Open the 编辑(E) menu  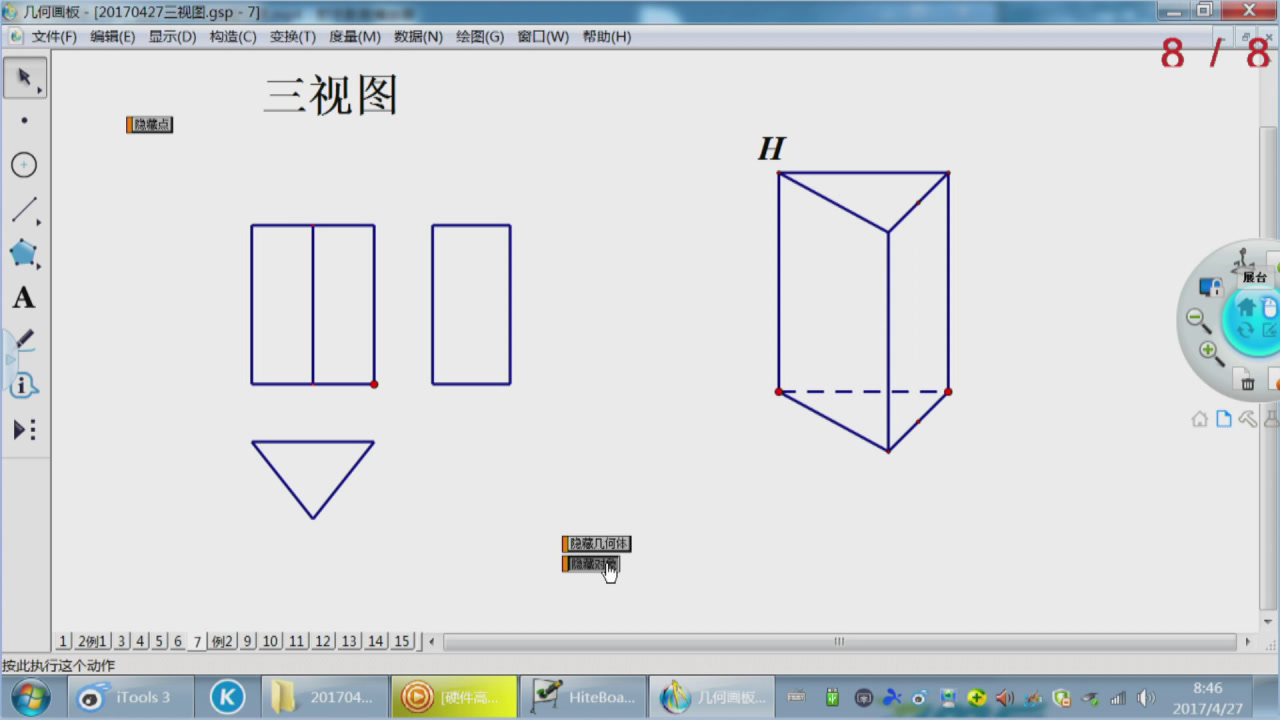click(x=112, y=36)
